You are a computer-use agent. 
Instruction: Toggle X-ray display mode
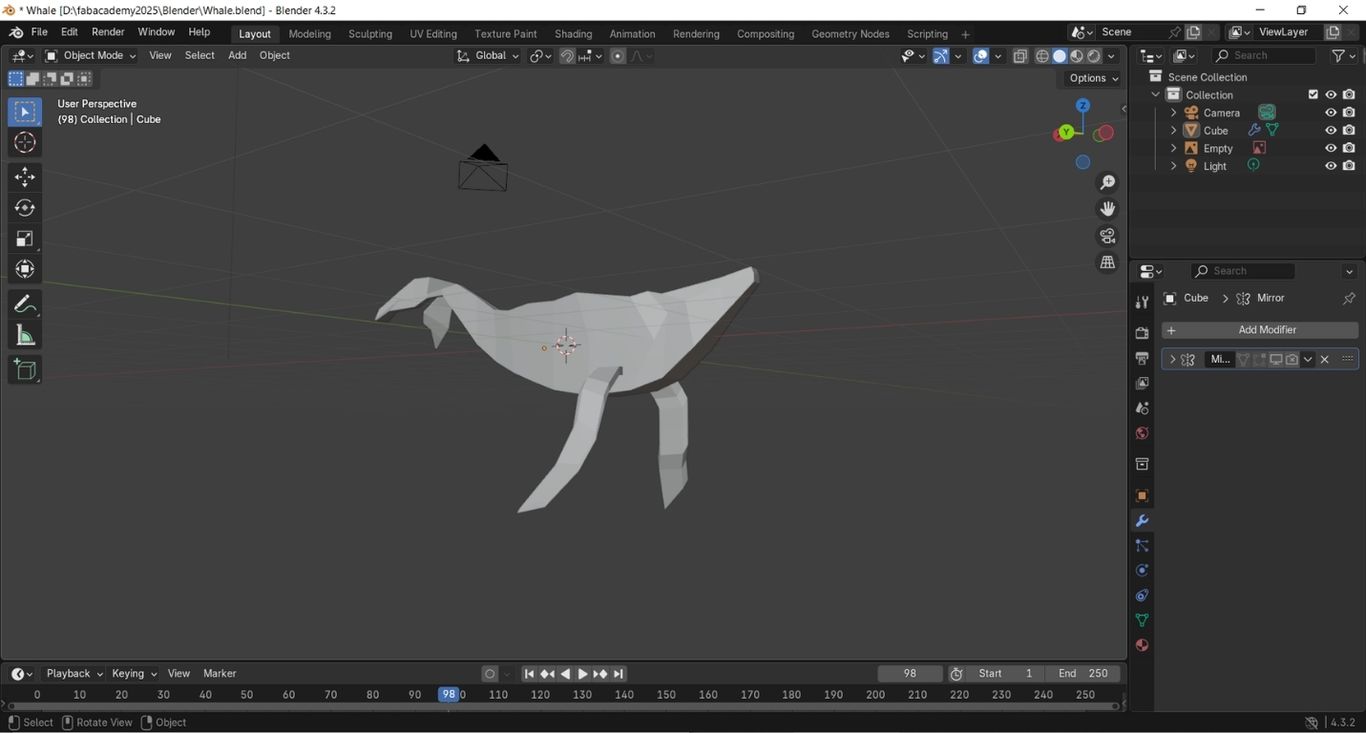click(x=1020, y=56)
